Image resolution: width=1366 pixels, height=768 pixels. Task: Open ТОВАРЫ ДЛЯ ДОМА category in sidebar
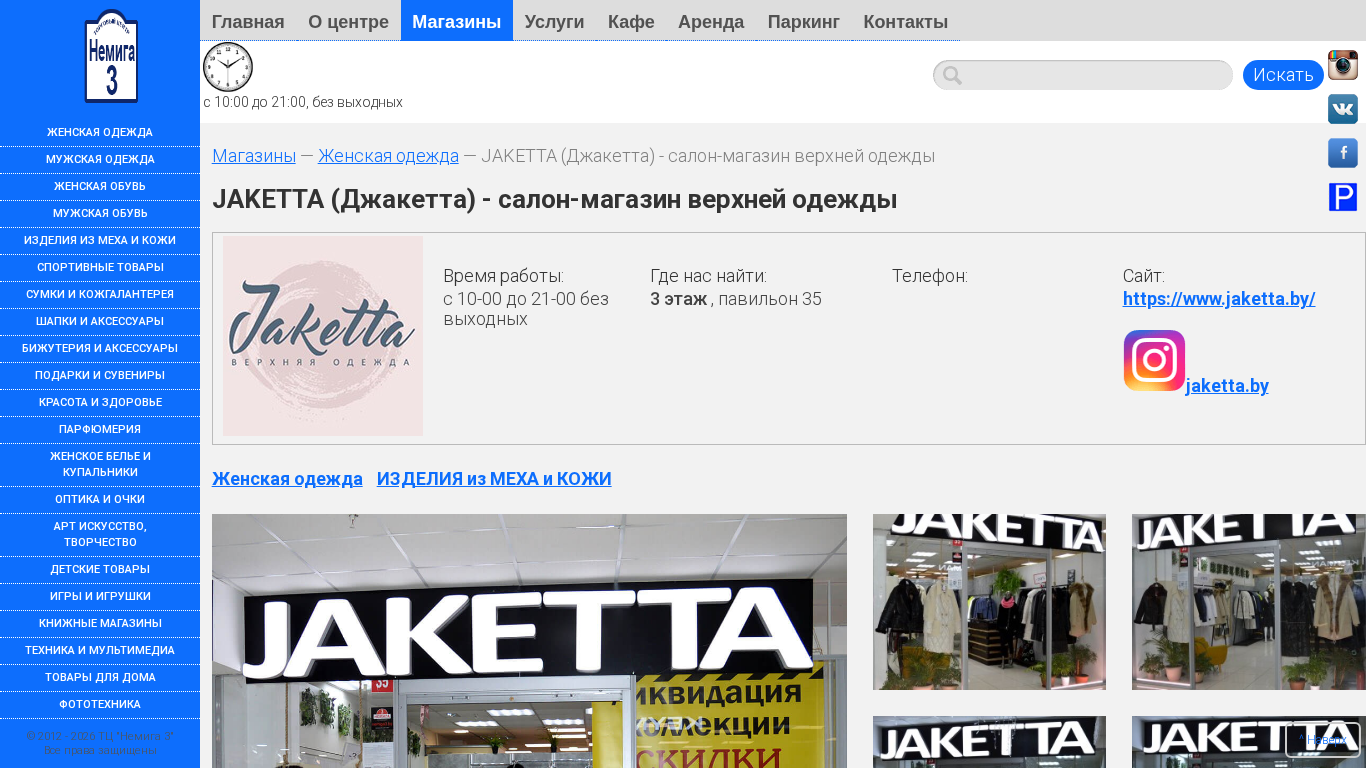pyautogui.click(x=100, y=677)
